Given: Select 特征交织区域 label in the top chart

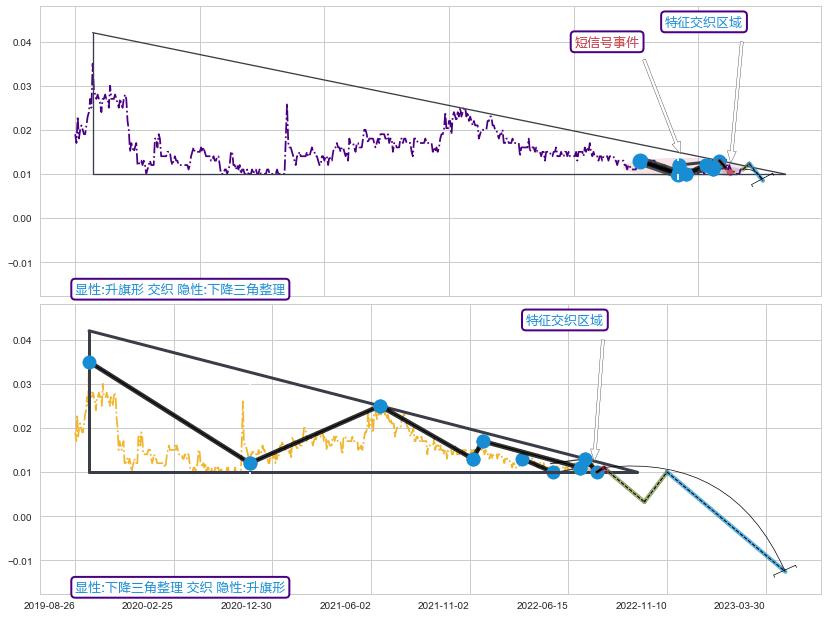Looking at the screenshot, I should [704, 22].
